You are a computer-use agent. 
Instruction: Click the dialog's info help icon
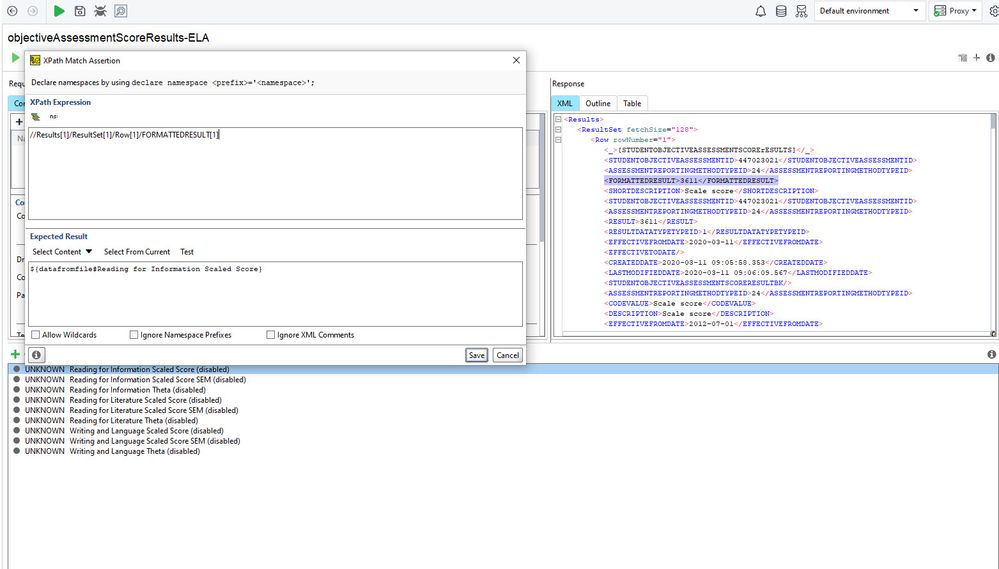[x=36, y=355]
